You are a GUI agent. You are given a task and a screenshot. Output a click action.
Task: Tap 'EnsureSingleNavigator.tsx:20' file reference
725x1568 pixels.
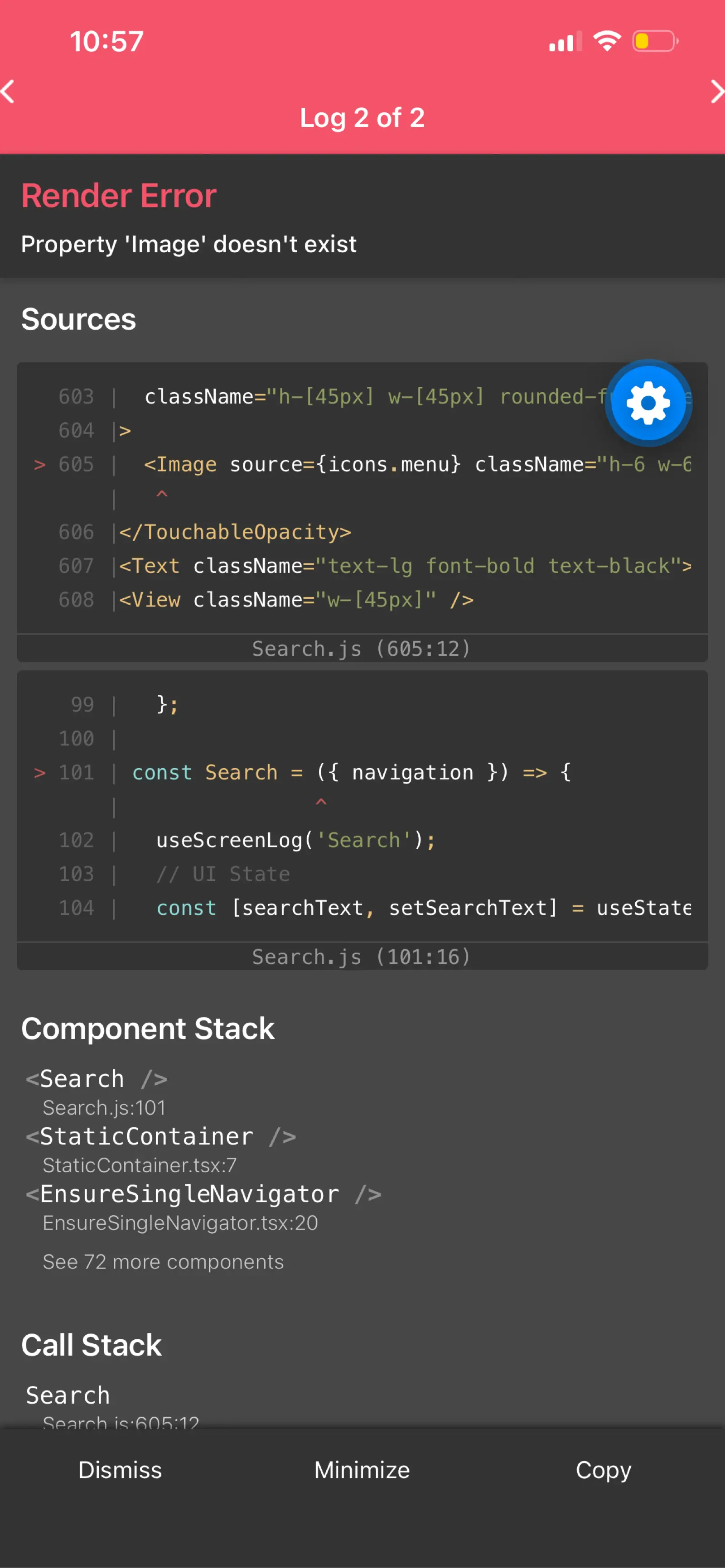180,1223
